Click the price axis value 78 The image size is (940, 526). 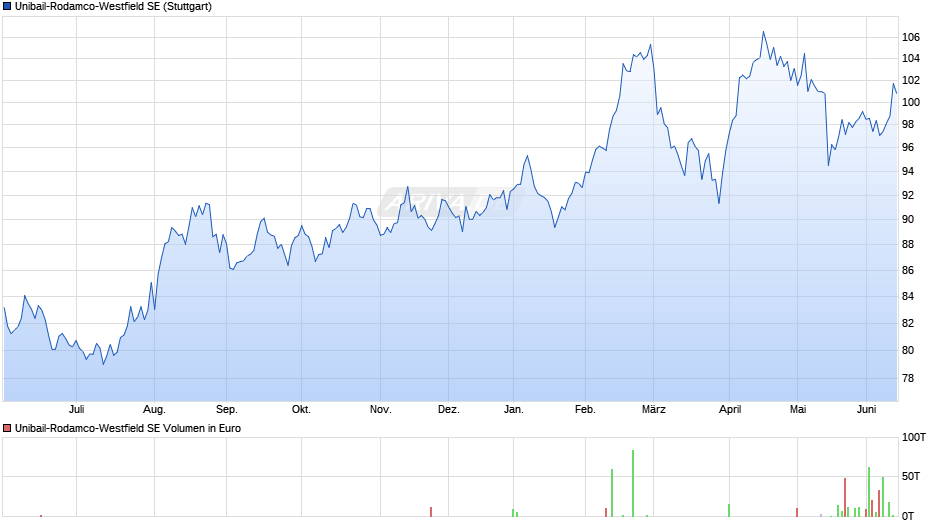(908, 378)
